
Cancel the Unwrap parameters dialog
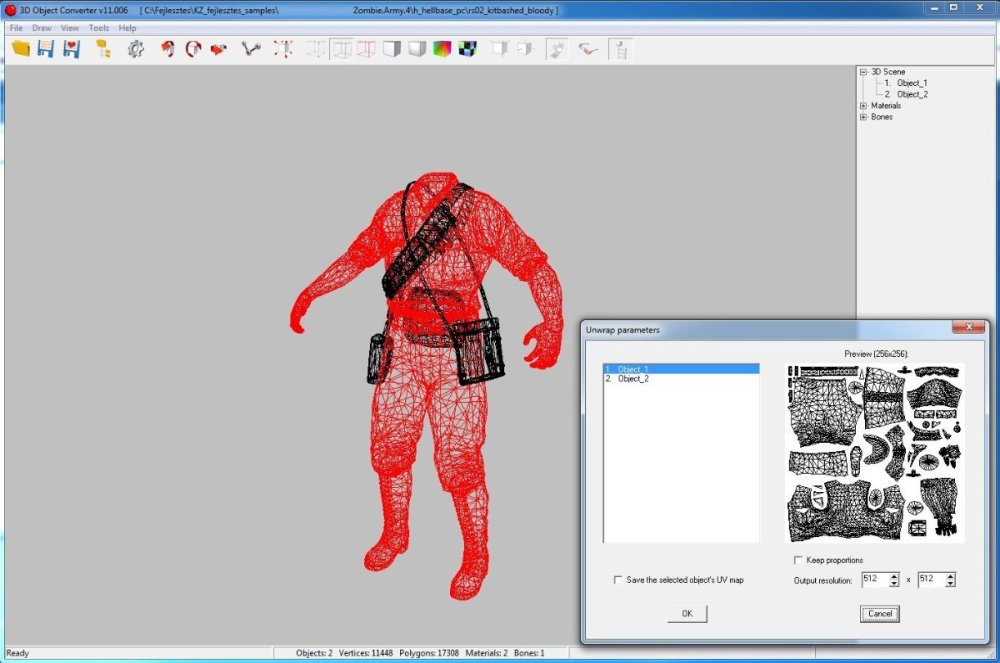pyautogui.click(x=880, y=614)
